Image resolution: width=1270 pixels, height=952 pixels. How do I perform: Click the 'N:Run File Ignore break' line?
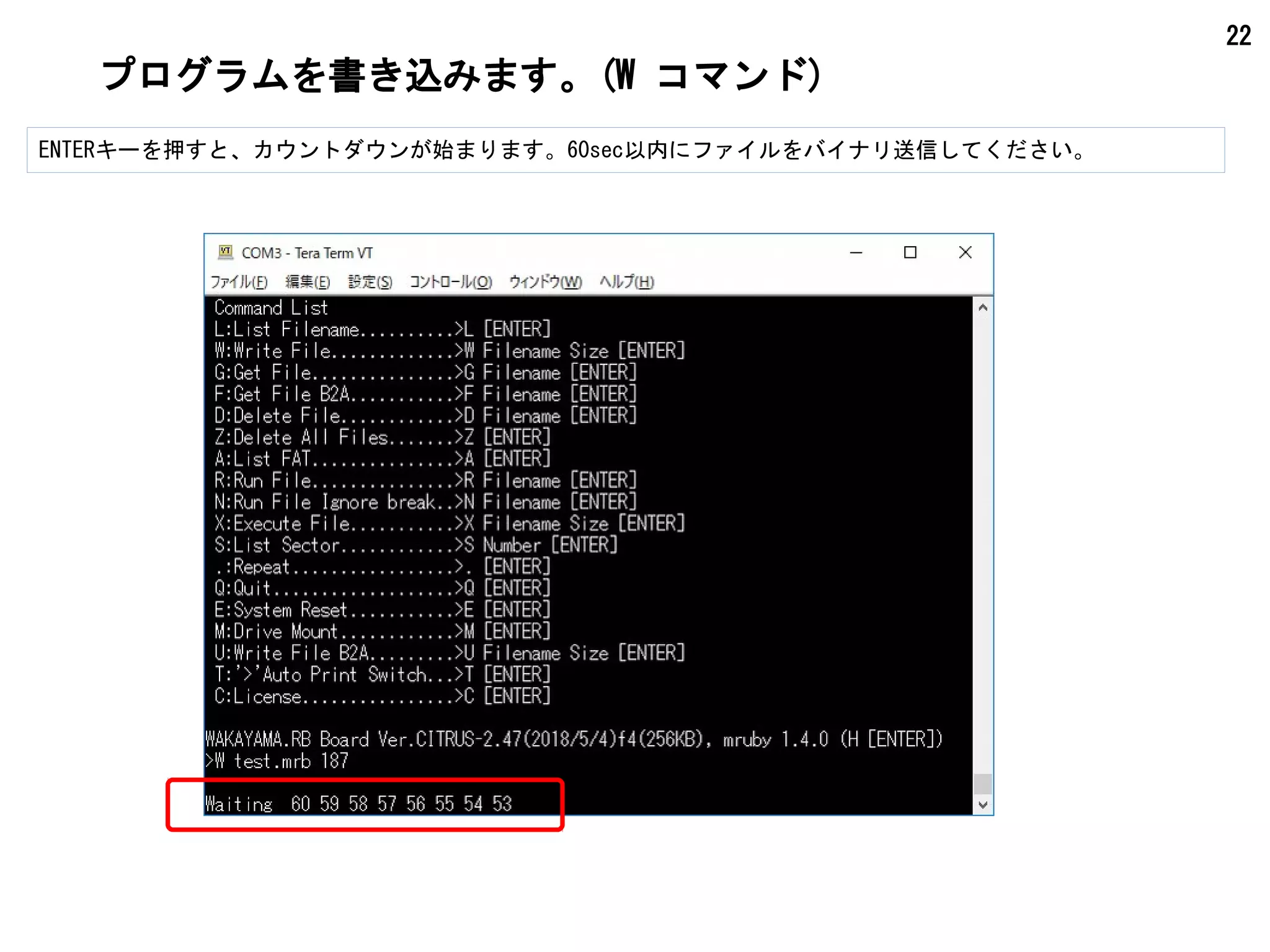(425, 502)
